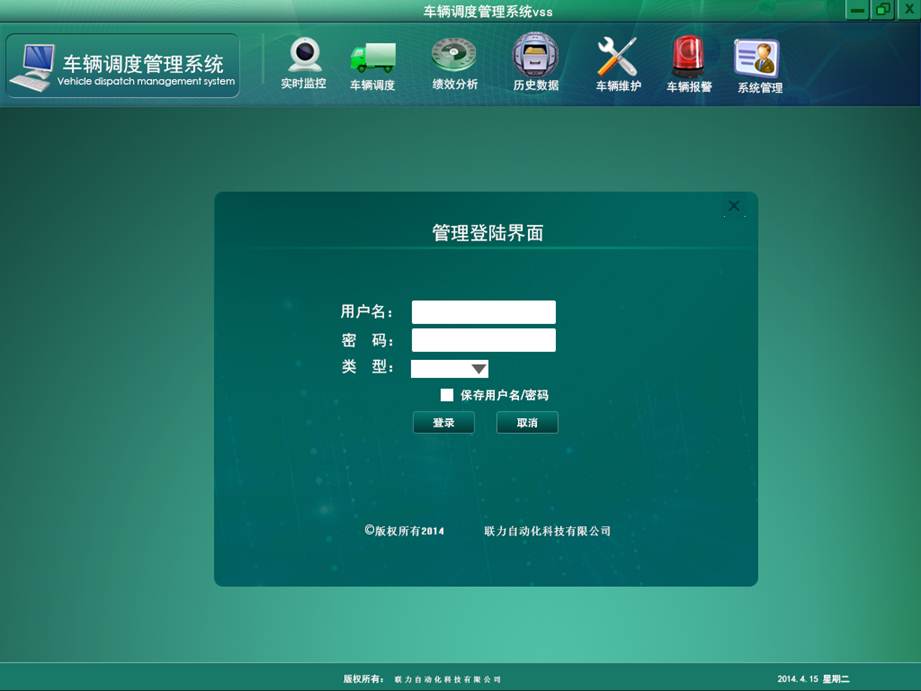Enable the 保存用户名/密码 checkbox
This screenshot has width=921, height=691.
coord(447,395)
